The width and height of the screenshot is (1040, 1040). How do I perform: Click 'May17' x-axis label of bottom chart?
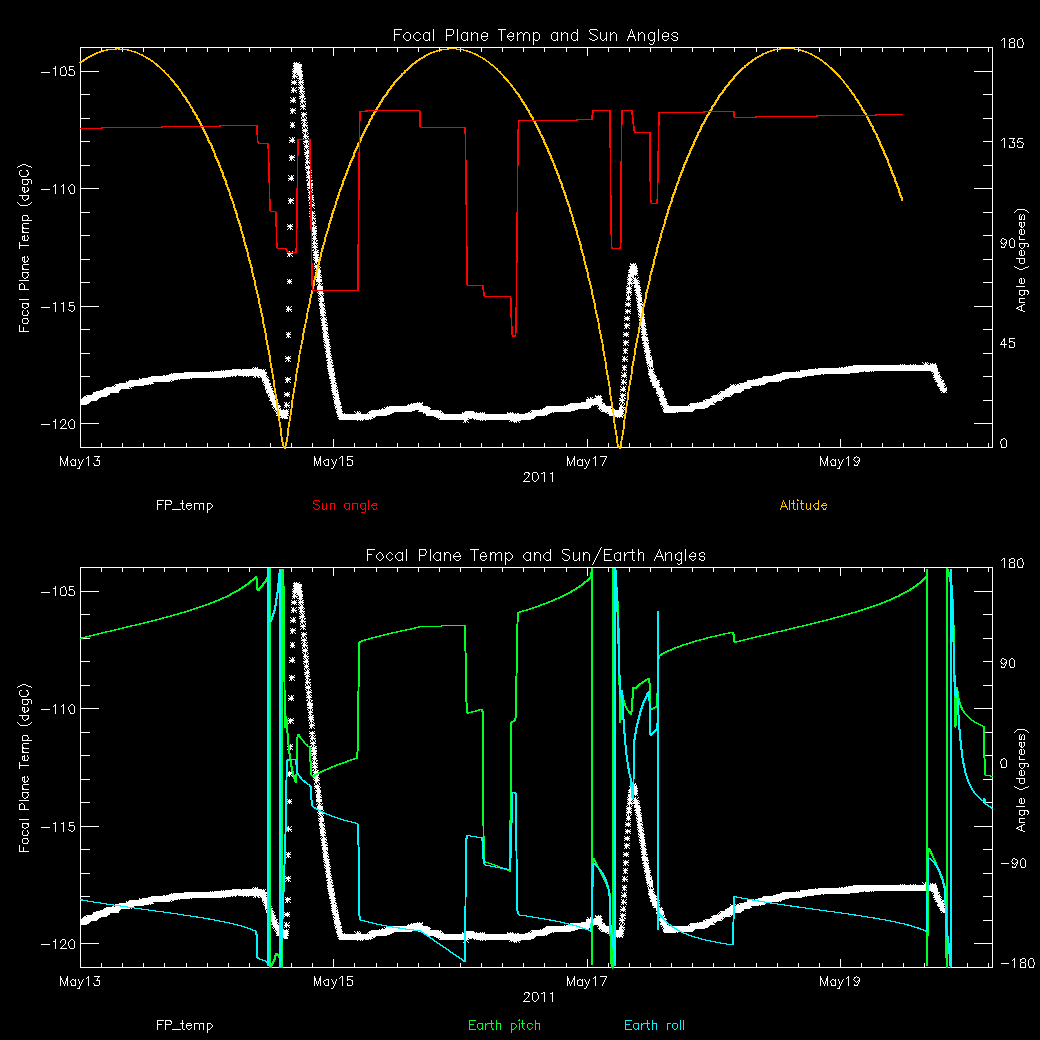pyautogui.click(x=586, y=982)
